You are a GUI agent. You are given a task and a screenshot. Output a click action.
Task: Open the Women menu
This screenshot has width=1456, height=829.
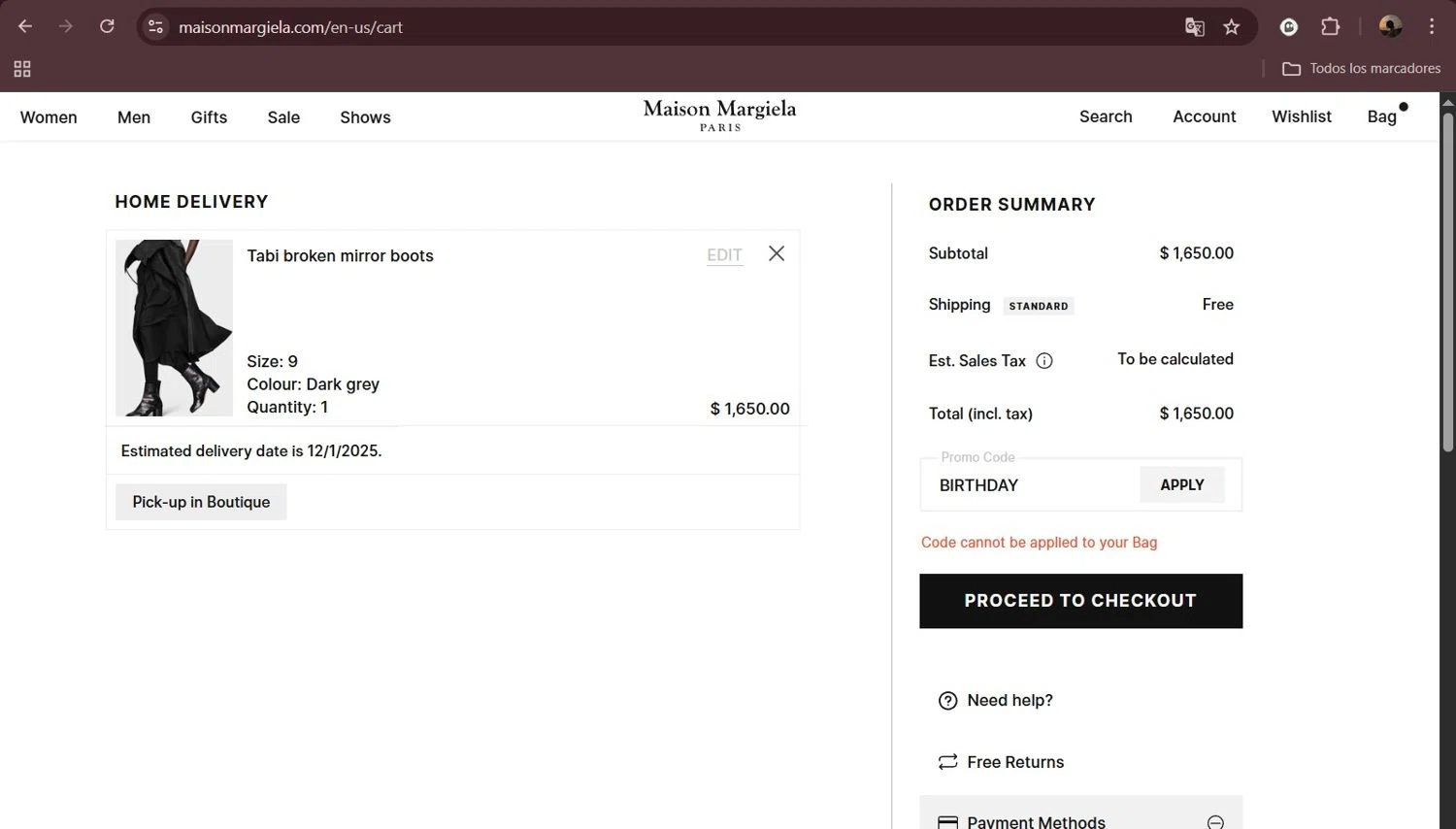pyautogui.click(x=49, y=117)
